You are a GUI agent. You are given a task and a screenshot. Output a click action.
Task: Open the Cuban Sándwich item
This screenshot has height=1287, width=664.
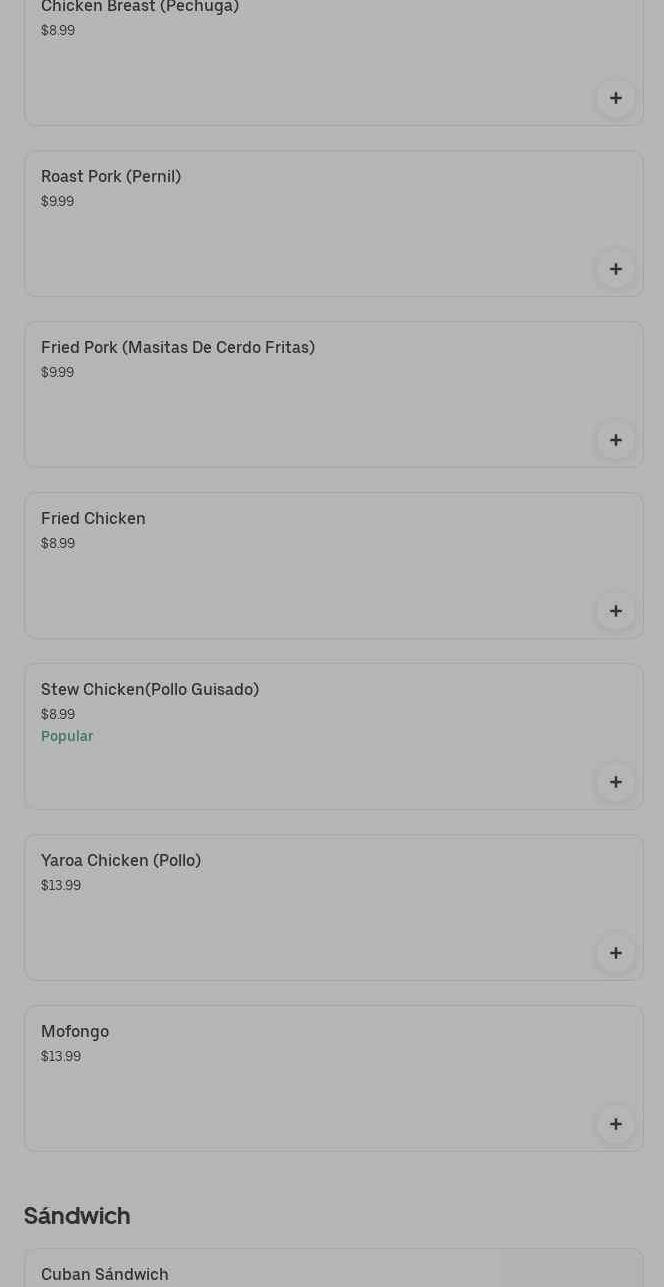pos(105,1275)
